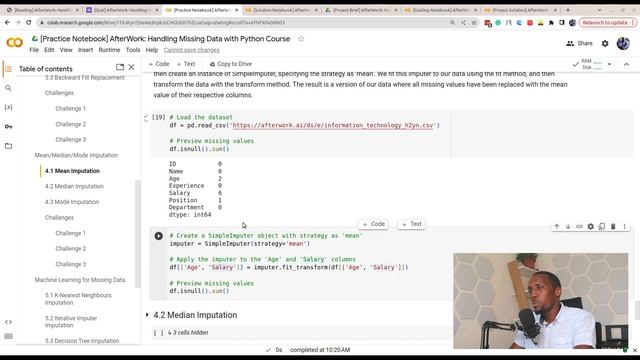The width and height of the screenshot is (640, 360).
Task: Reload the browser page
Action: point(29,22)
